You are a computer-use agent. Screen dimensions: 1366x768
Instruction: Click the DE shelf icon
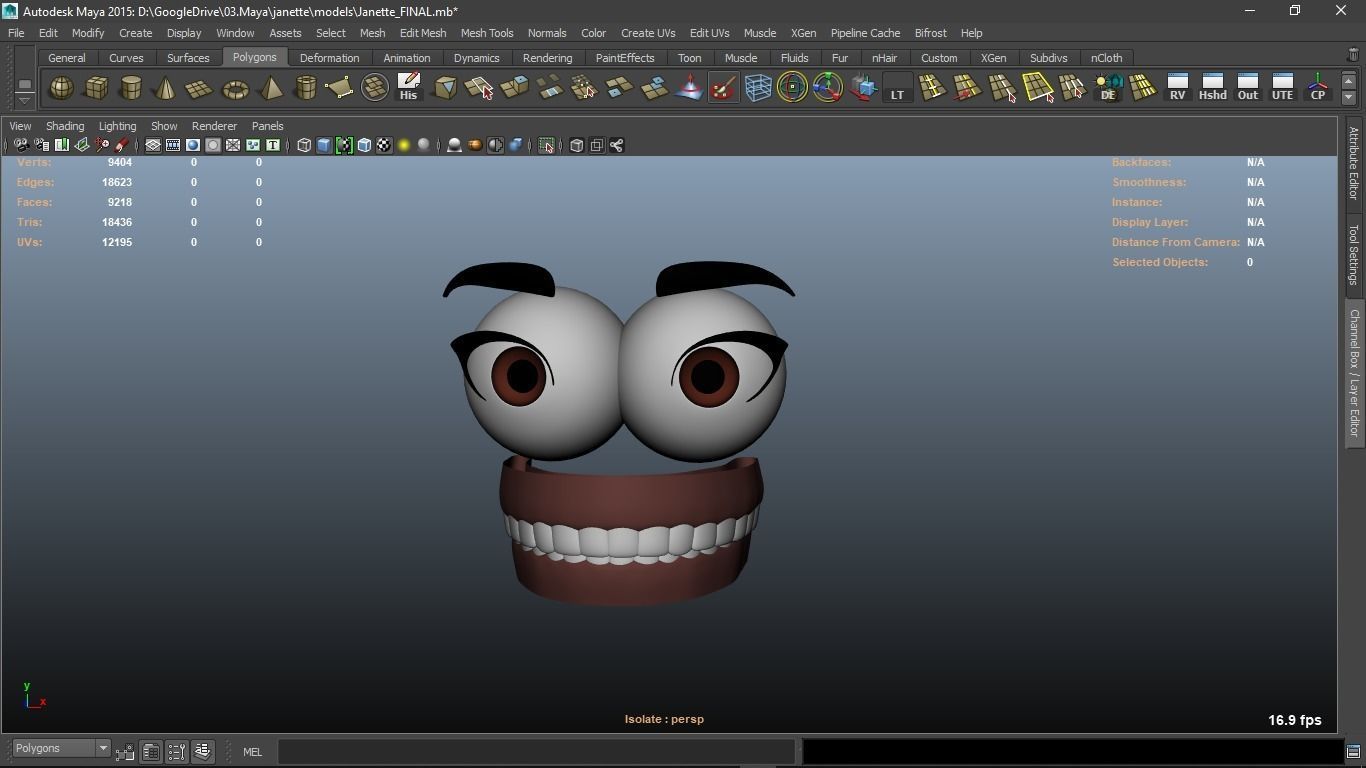click(1107, 88)
